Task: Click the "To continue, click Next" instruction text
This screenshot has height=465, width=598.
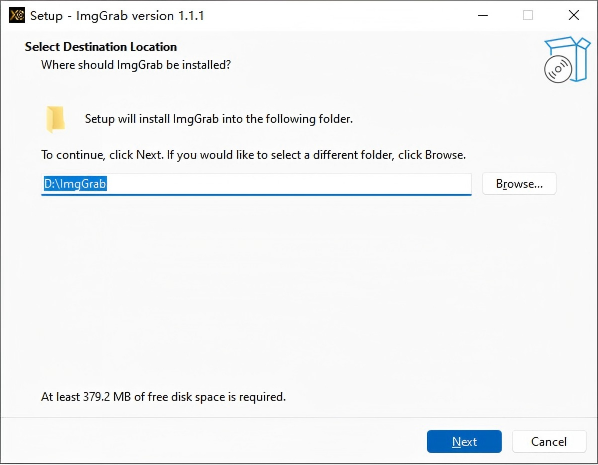Action: (253, 155)
